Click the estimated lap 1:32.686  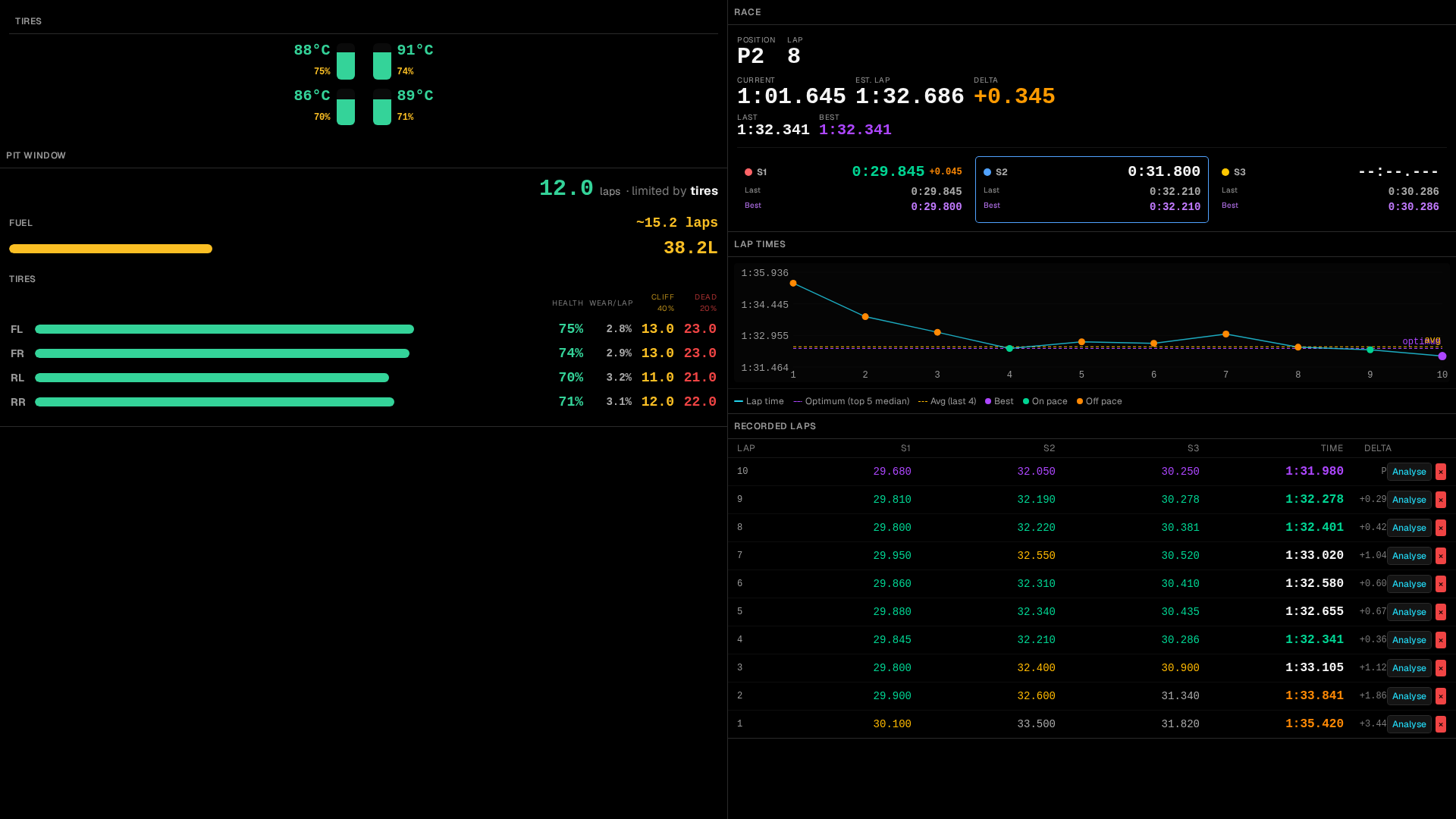tap(910, 96)
